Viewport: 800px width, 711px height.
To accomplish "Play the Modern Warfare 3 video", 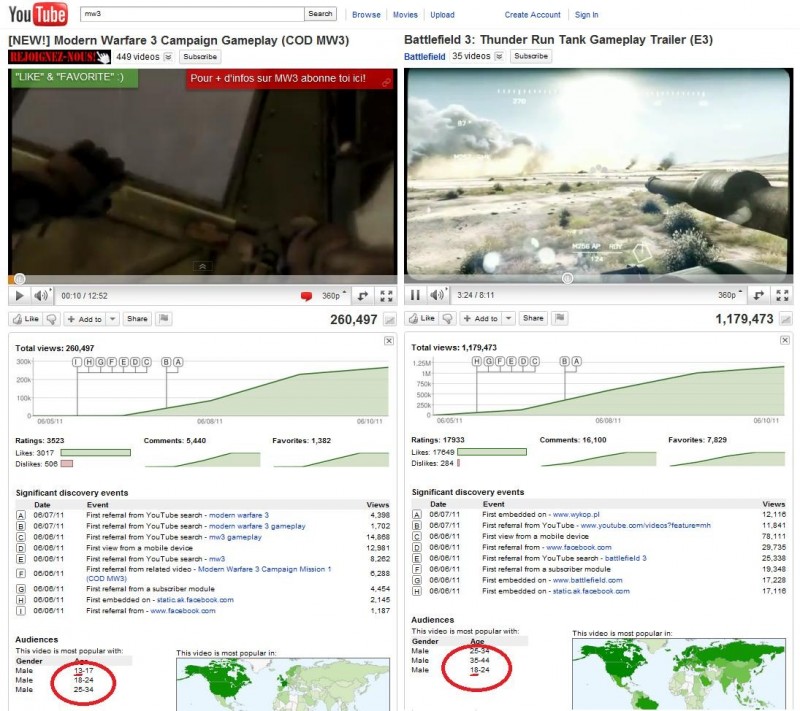I will (x=19, y=296).
